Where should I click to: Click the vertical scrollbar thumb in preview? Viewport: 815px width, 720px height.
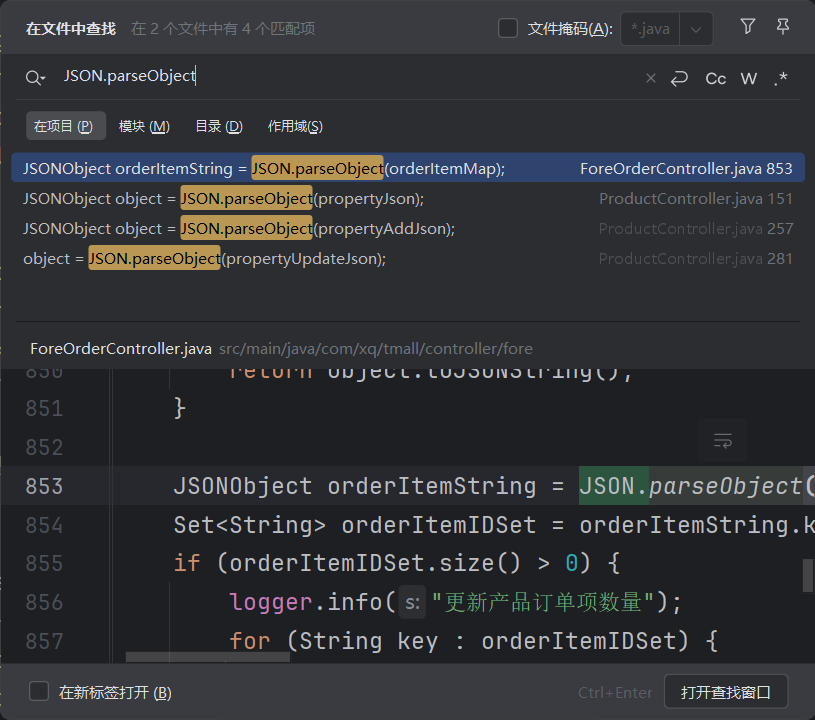pyautogui.click(x=808, y=575)
